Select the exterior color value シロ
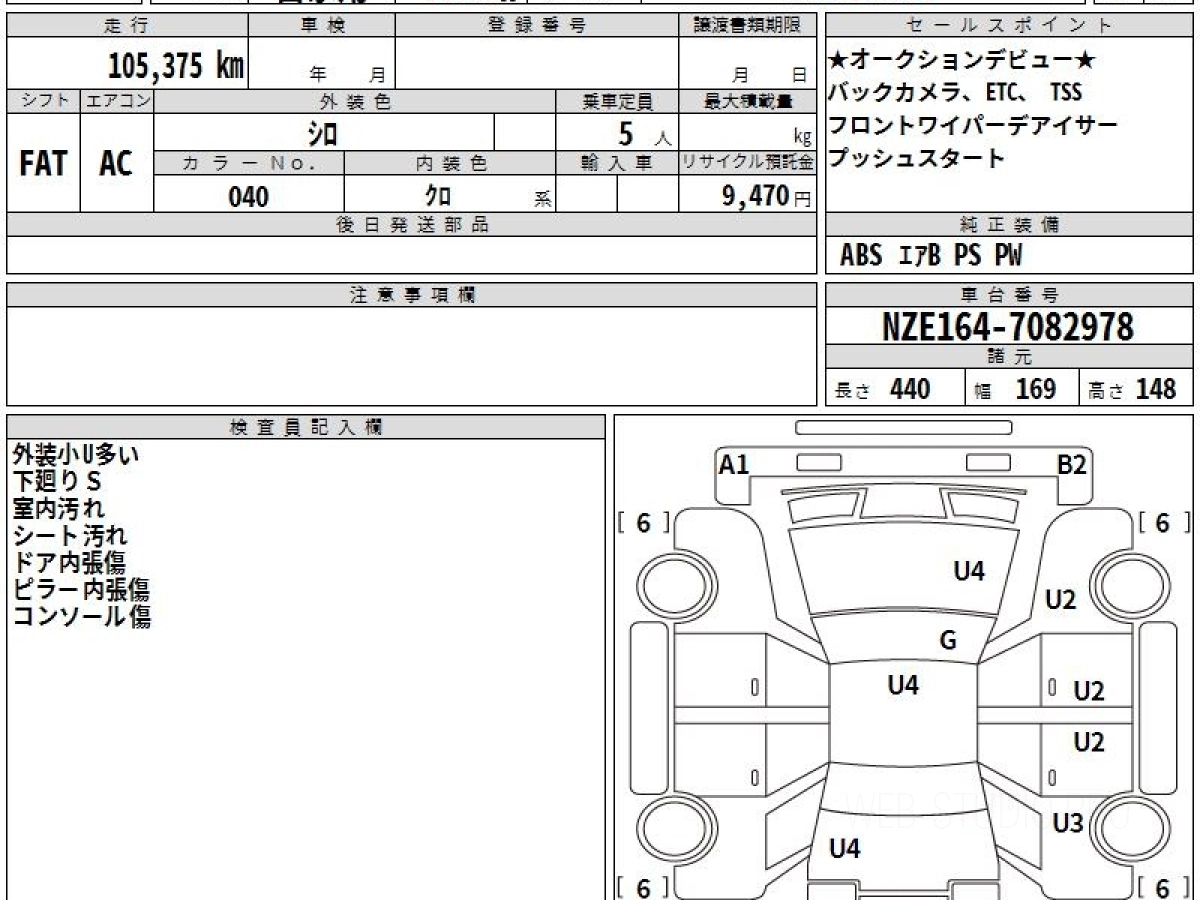Image resolution: width=1200 pixels, height=900 pixels. [x=323, y=133]
